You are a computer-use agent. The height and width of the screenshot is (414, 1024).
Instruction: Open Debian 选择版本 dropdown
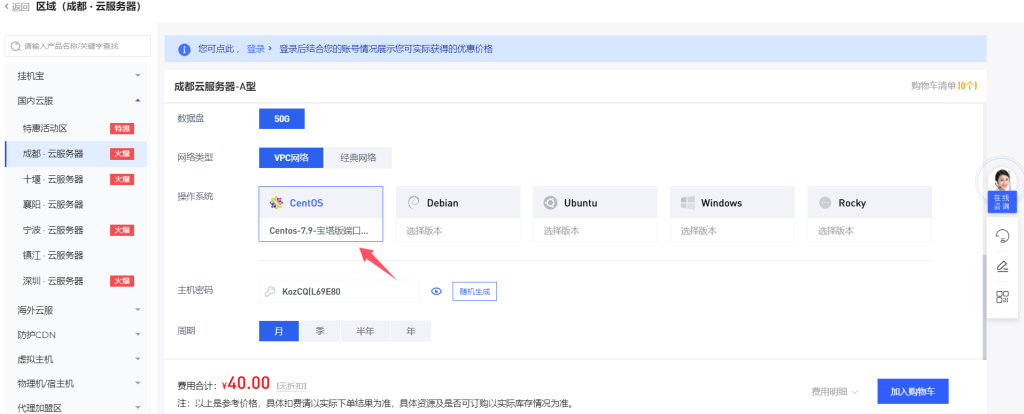(x=458, y=231)
